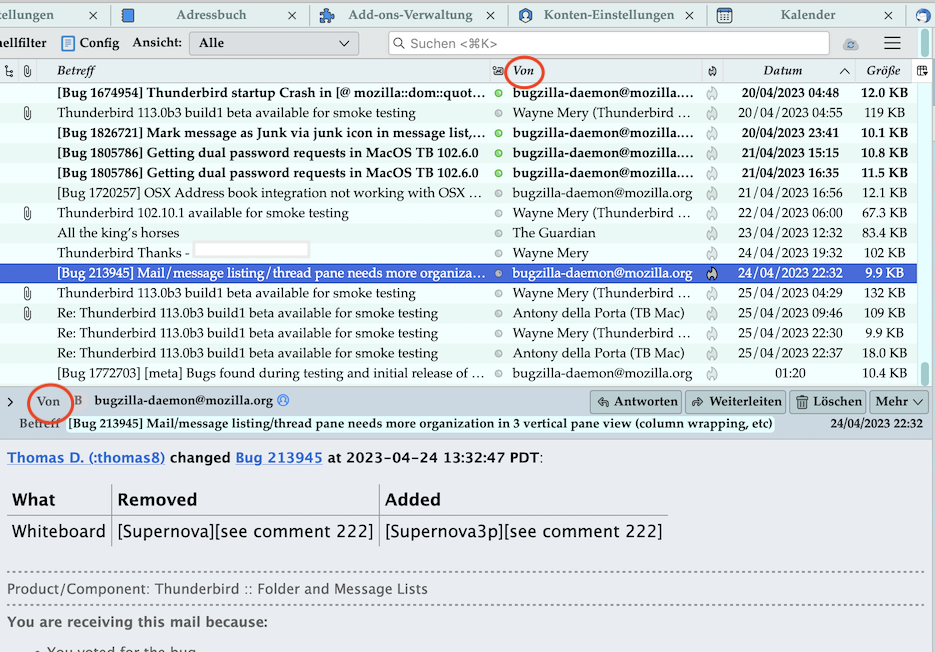Viewport: 935px width, 652px height.
Task: Click the Suchen search field
Action: tap(608, 43)
